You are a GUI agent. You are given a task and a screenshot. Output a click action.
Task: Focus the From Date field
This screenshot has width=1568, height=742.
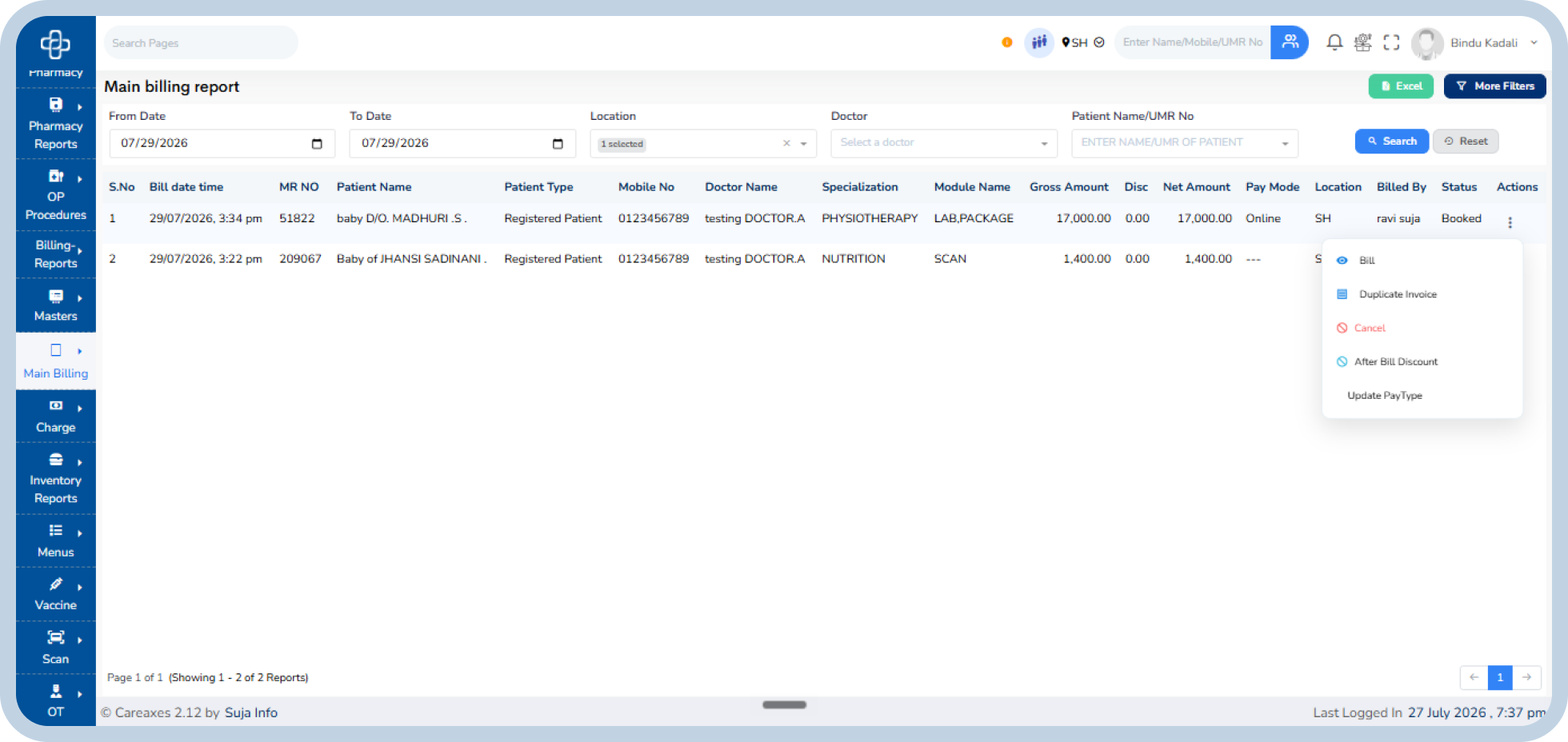(x=222, y=144)
